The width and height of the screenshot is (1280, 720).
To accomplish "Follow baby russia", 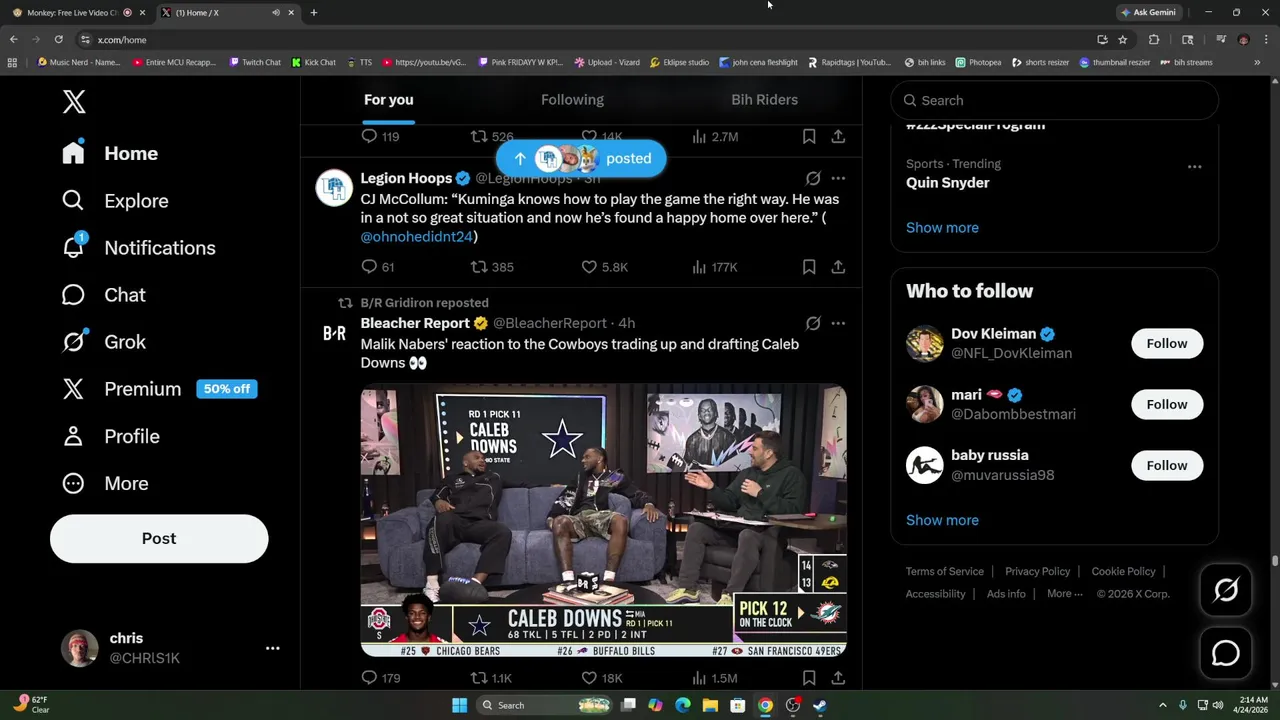I will (1167, 466).
